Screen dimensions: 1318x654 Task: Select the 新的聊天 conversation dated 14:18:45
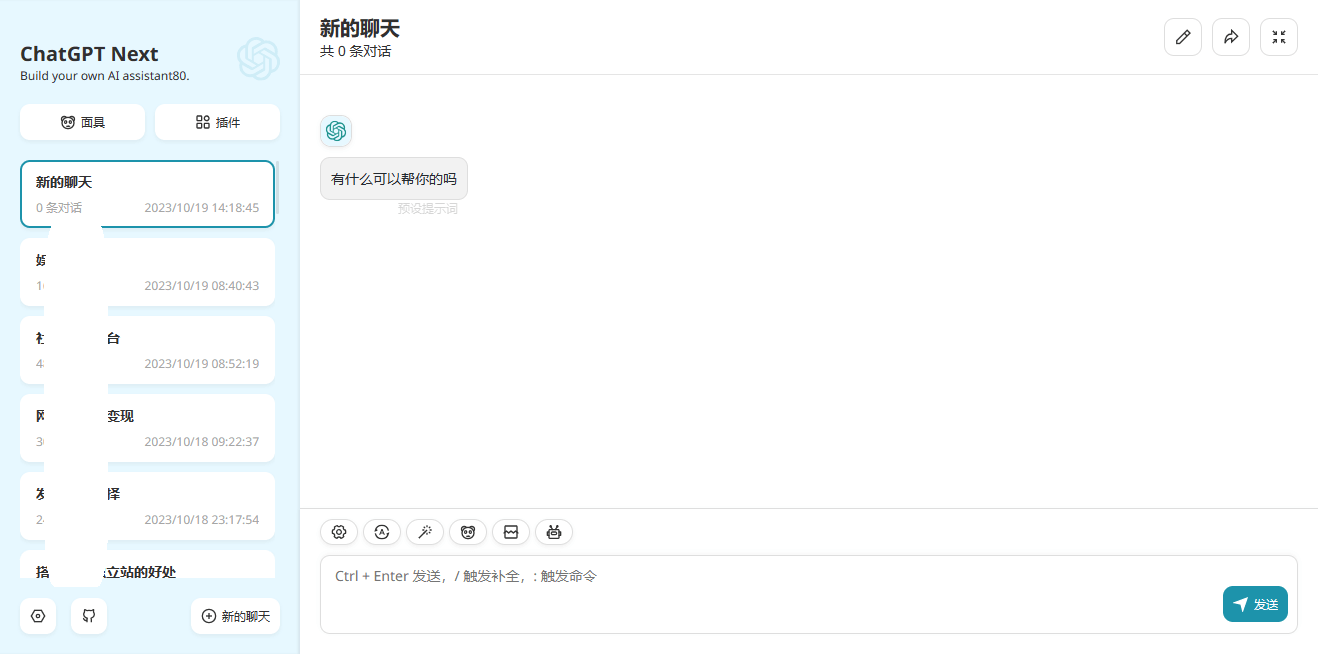coord(147,194)
